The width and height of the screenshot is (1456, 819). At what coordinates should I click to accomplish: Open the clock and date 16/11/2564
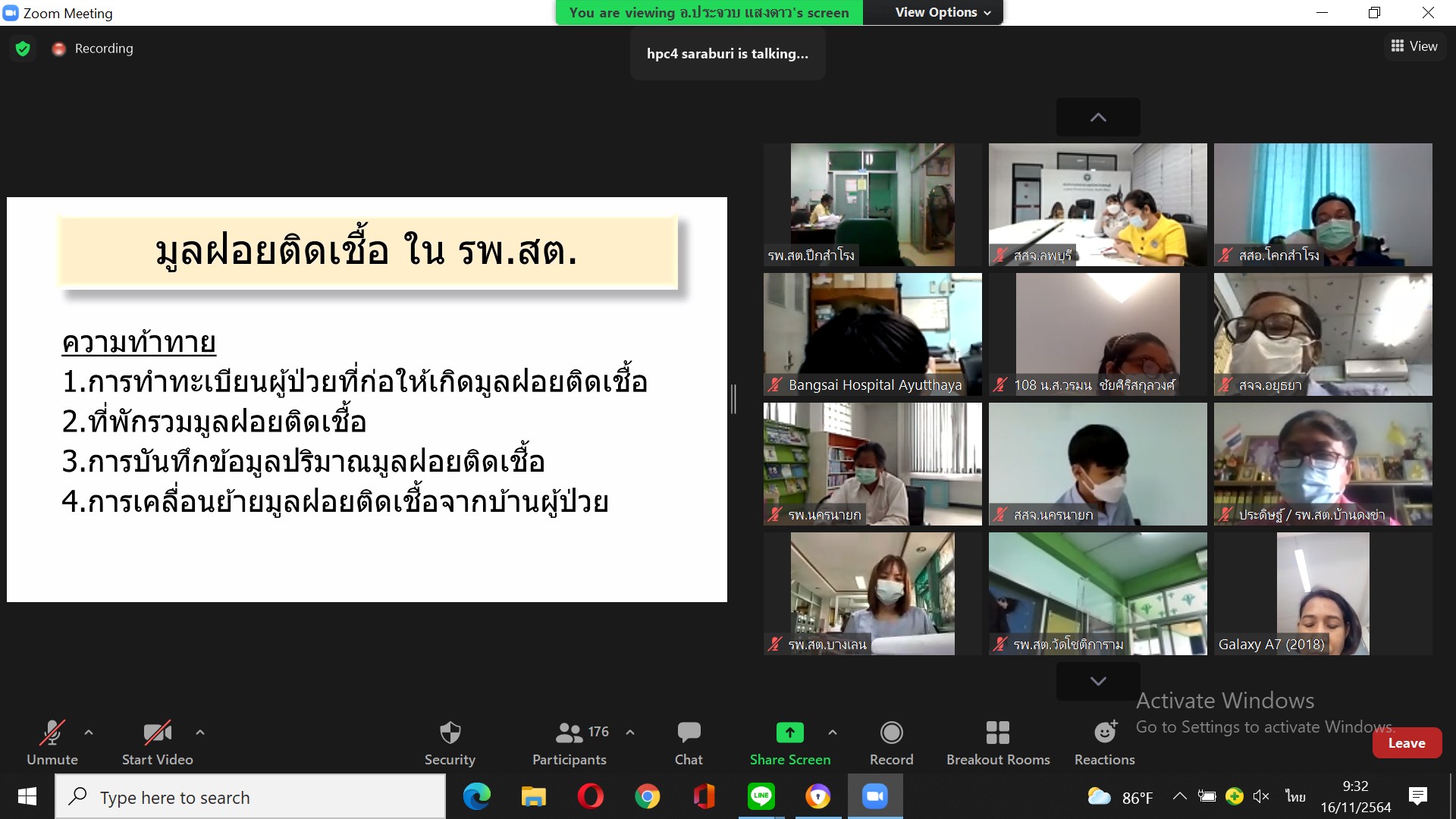pyautogui.click(x=1356, y=796)
